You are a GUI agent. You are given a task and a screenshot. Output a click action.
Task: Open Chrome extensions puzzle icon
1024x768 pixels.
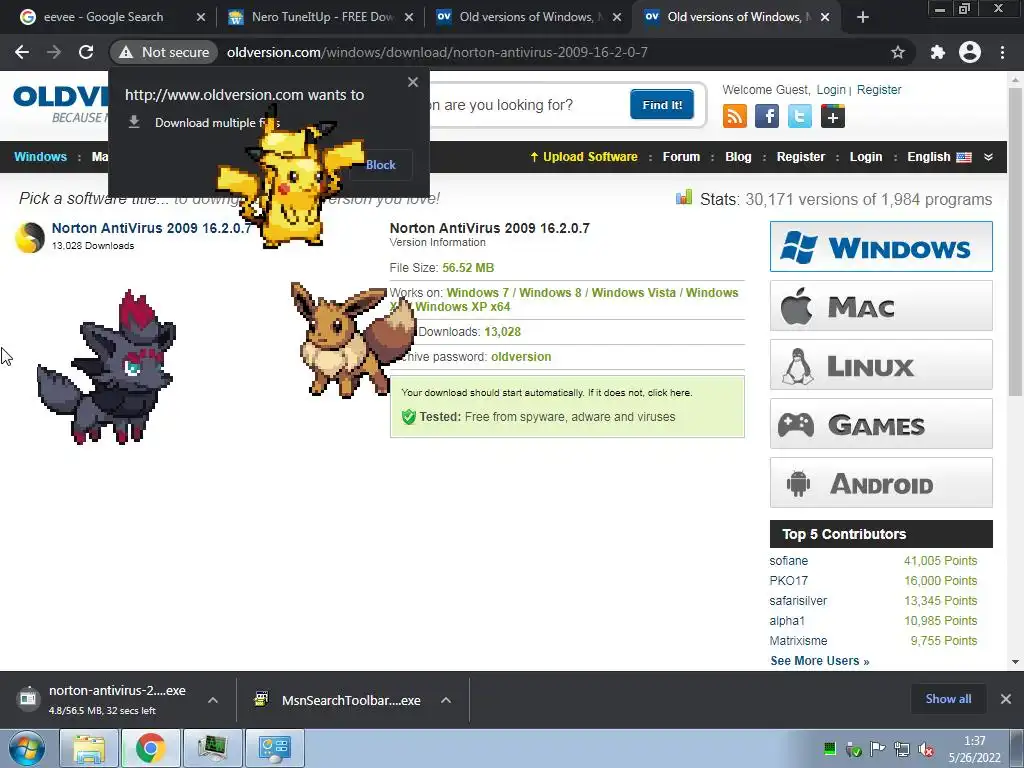pos(938,52)
